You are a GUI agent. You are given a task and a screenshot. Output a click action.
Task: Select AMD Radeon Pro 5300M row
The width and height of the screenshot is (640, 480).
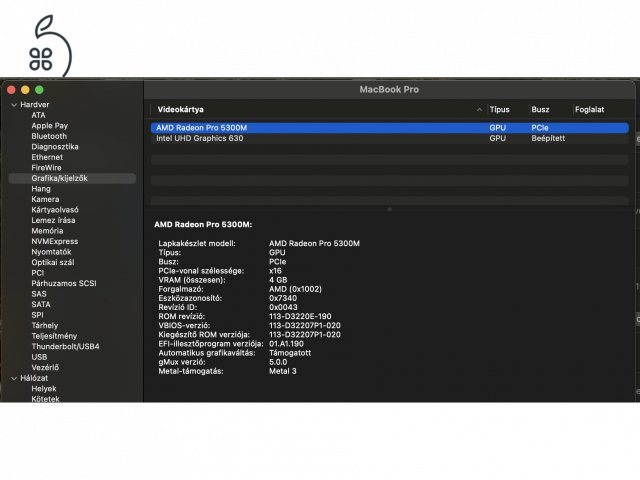click(389, 128)
